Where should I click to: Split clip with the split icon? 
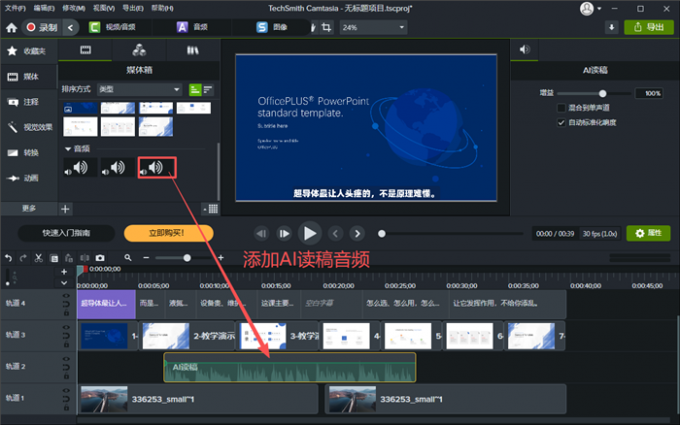[85, 258]
